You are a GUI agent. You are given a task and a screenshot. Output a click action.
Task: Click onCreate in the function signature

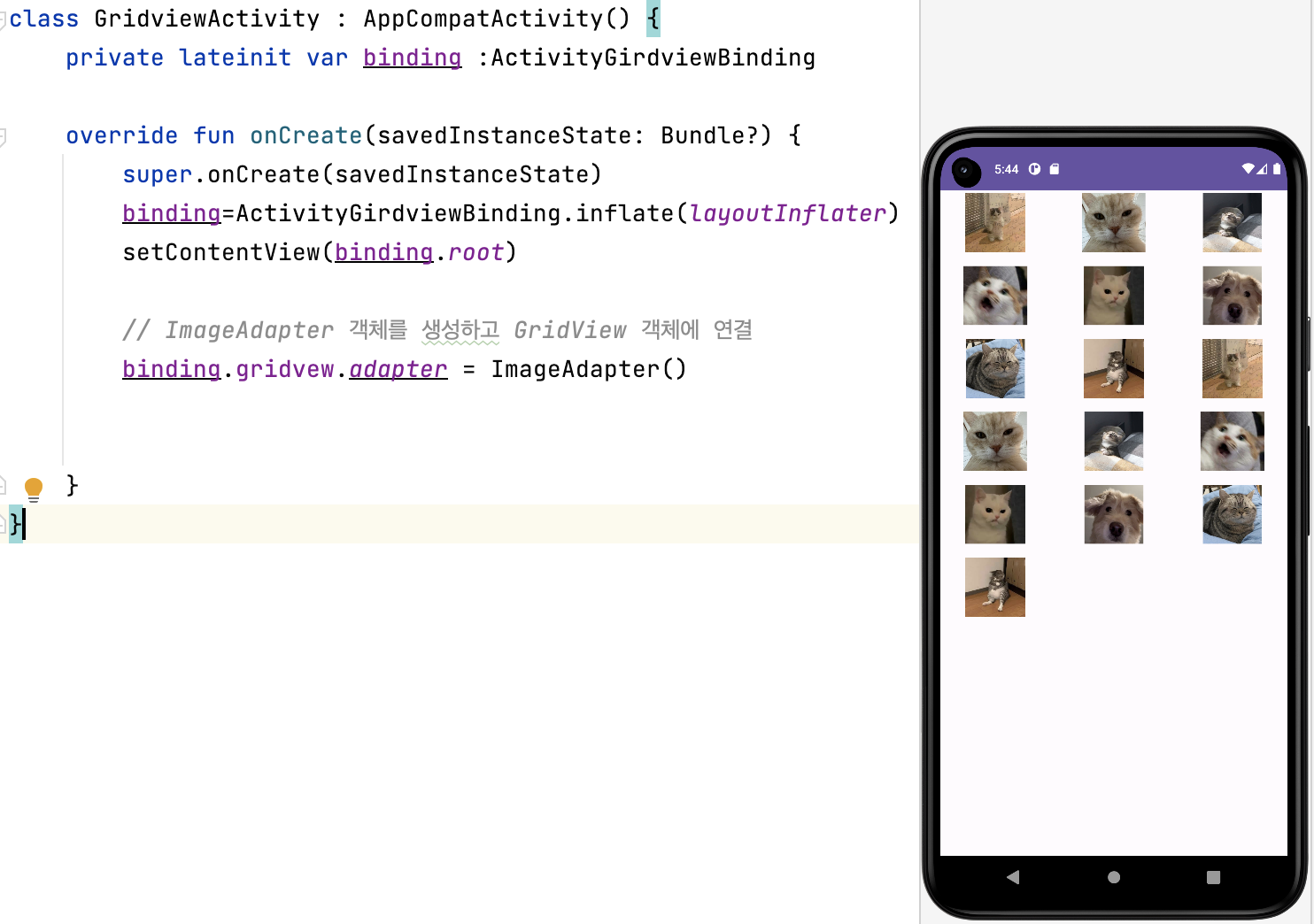coord(306,135)
